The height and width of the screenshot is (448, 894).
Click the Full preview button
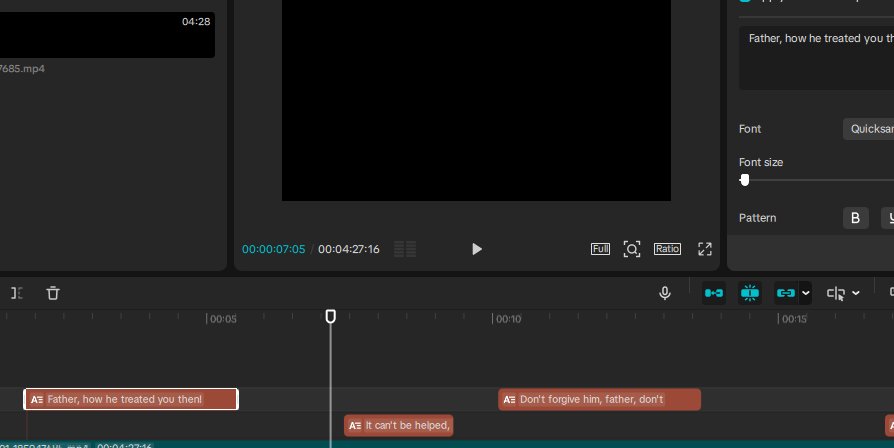click(x=600, y=249)
